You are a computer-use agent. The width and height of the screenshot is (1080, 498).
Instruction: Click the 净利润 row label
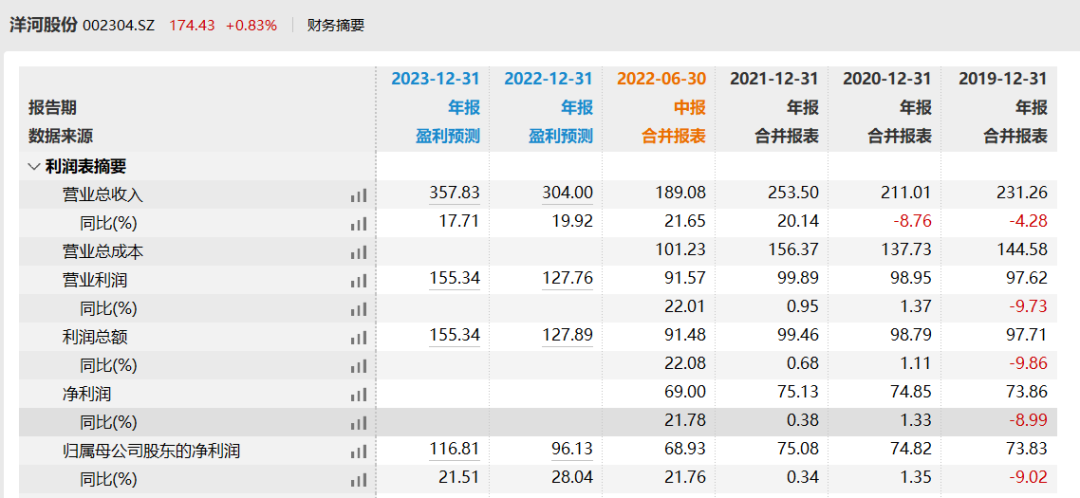click(x=87, y=394)
